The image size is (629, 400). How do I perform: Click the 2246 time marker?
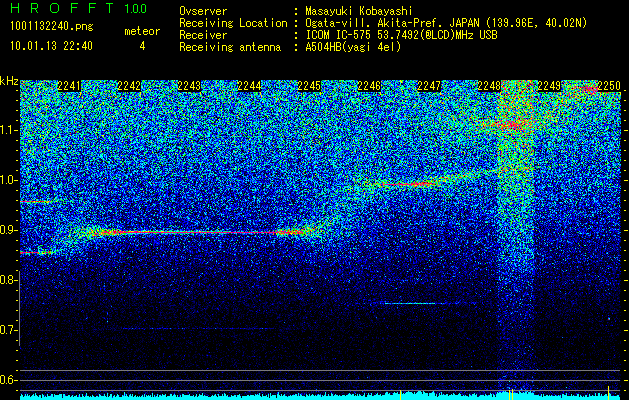click(x=369, y=86)
